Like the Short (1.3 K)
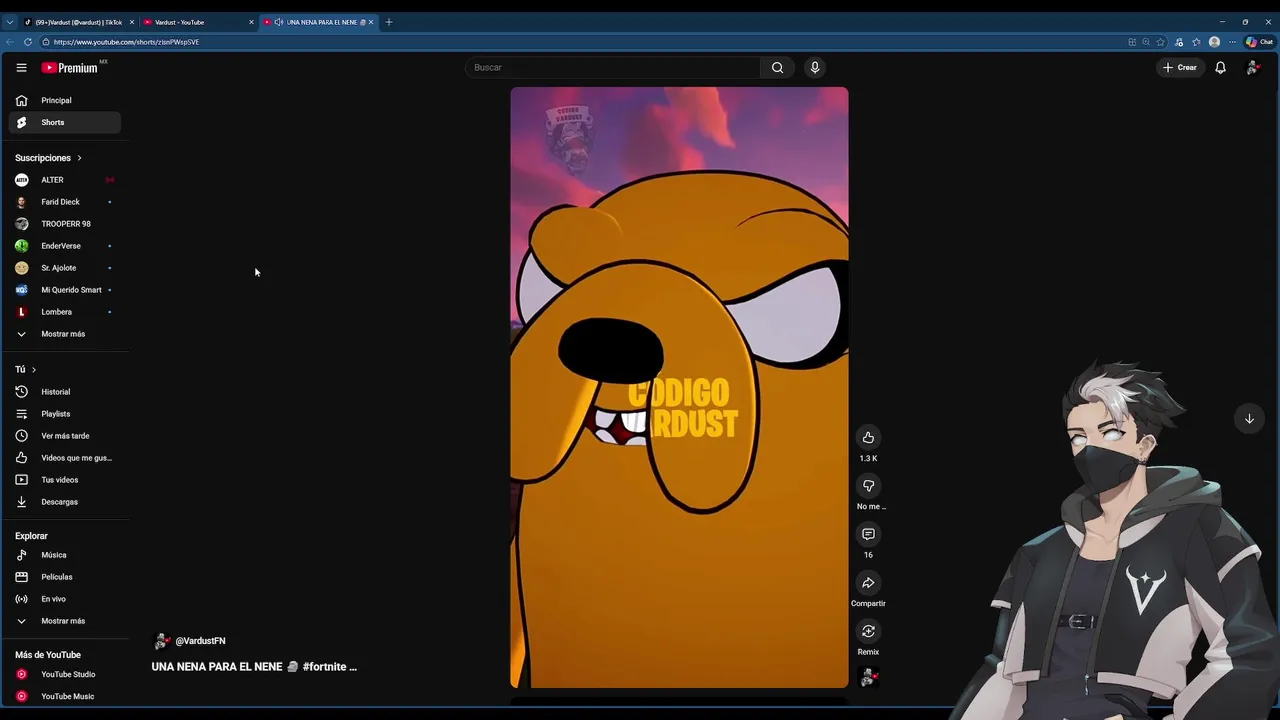The width and height of the screenshot is (1280, 720). click(x=868, y=437)
